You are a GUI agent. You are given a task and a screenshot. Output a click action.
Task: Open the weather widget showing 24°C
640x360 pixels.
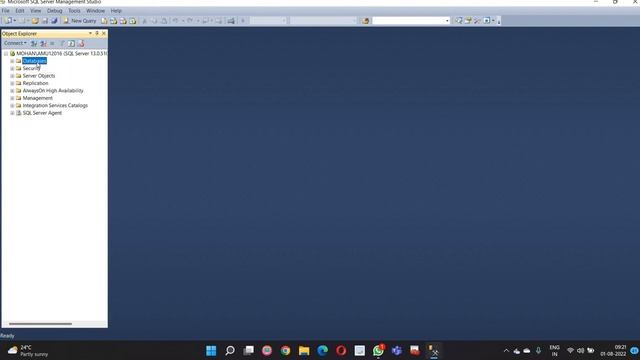tap(28, 351)
